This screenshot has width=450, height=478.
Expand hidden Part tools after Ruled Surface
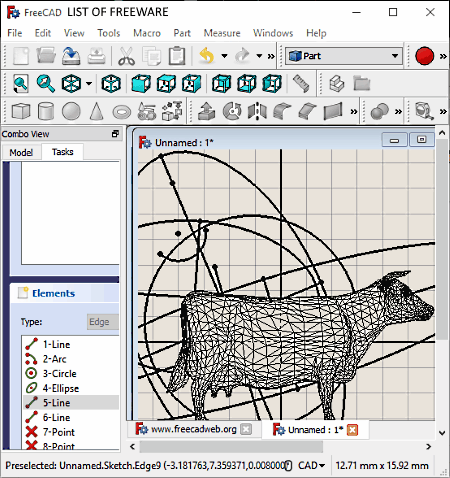(x=354, y=111)
